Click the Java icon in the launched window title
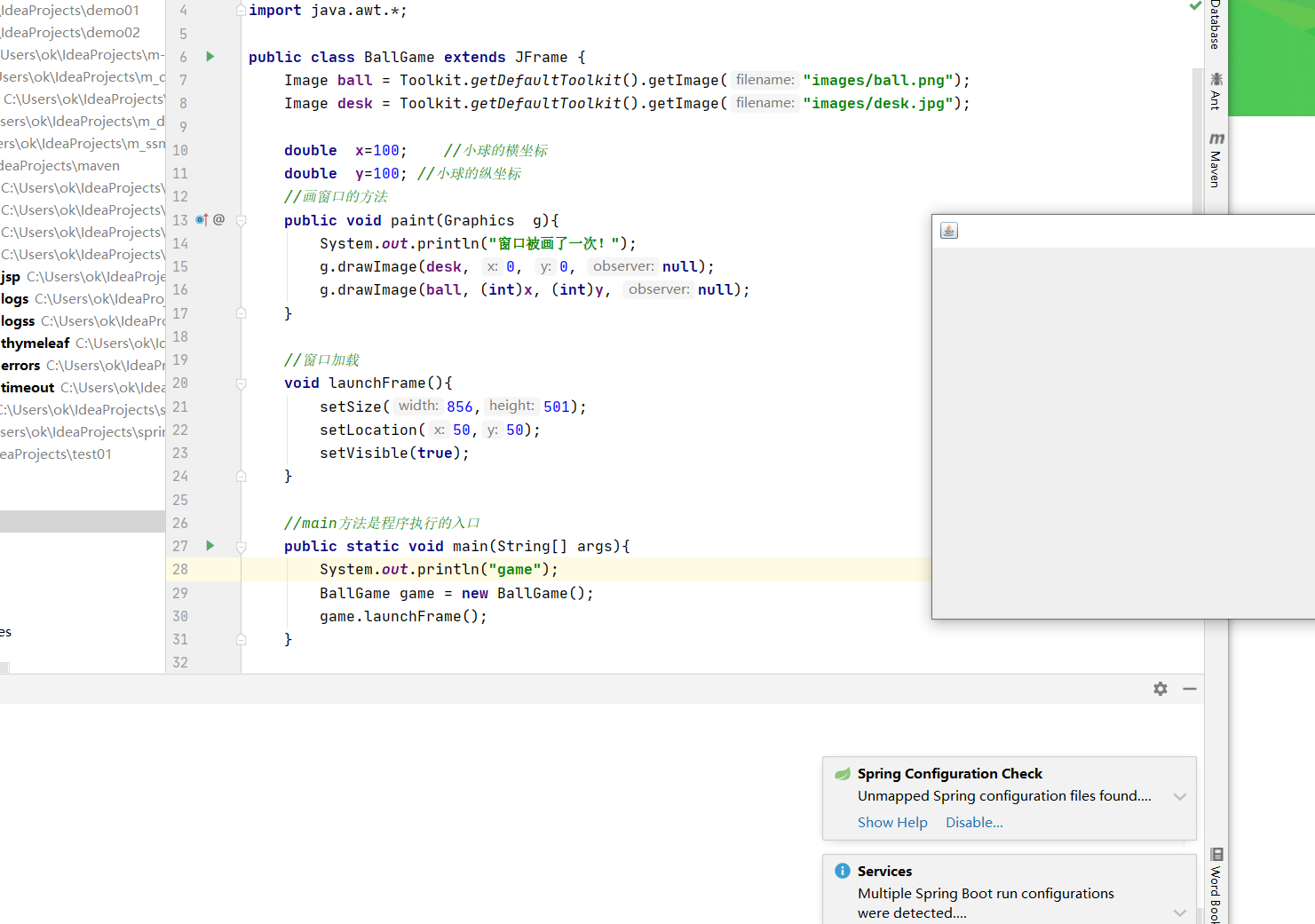 pos(949,231)
